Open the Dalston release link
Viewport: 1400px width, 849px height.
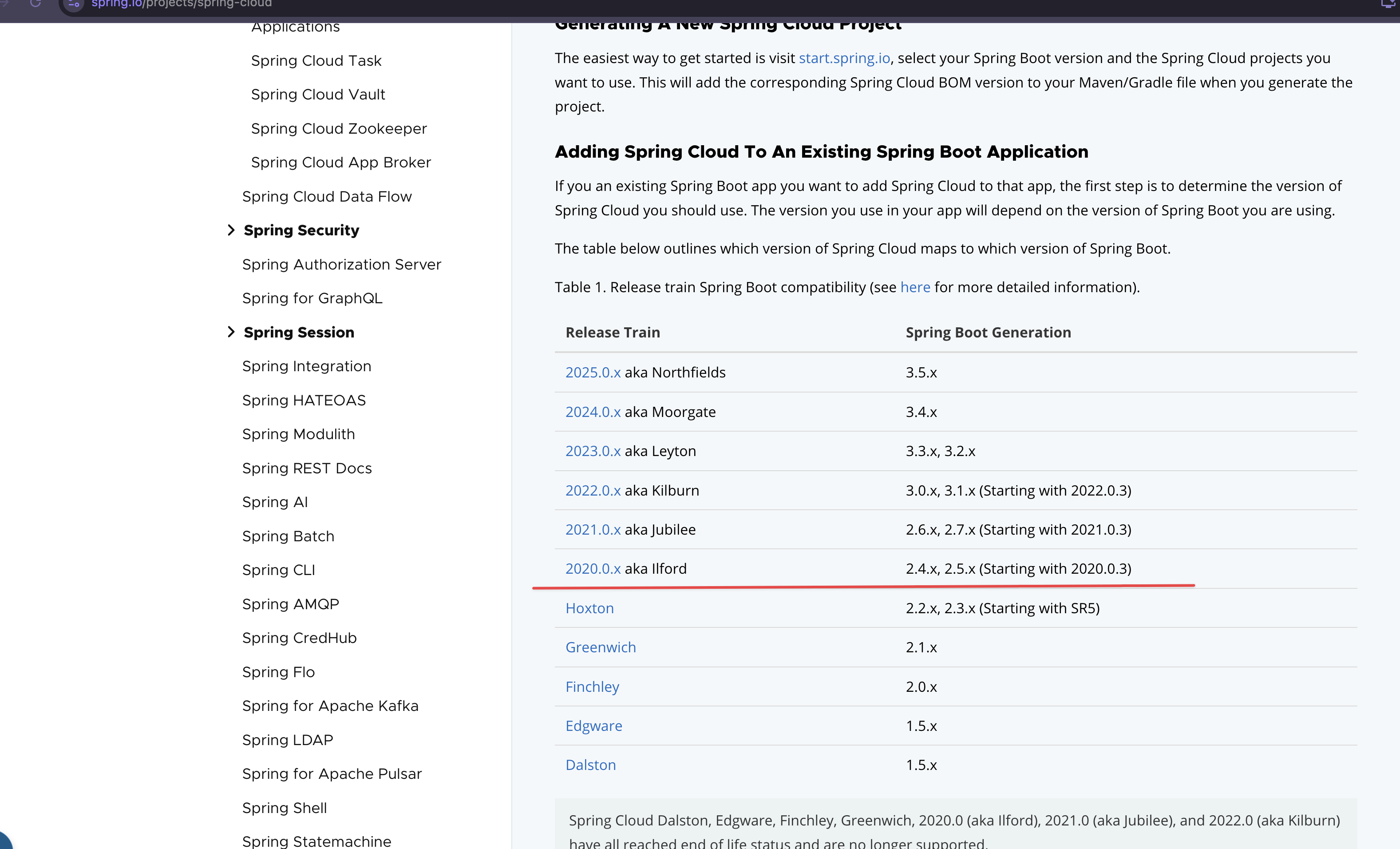click(590, 765)
